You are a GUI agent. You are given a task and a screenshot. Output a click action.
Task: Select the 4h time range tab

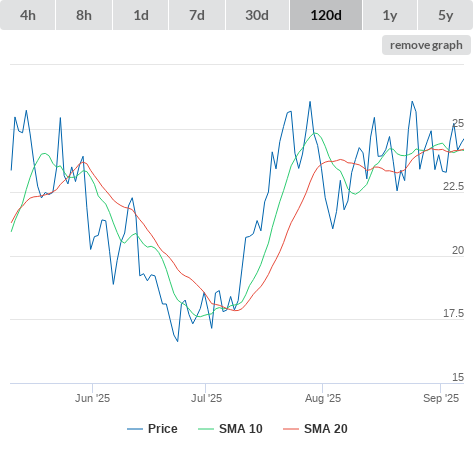(x=28, y=15)
